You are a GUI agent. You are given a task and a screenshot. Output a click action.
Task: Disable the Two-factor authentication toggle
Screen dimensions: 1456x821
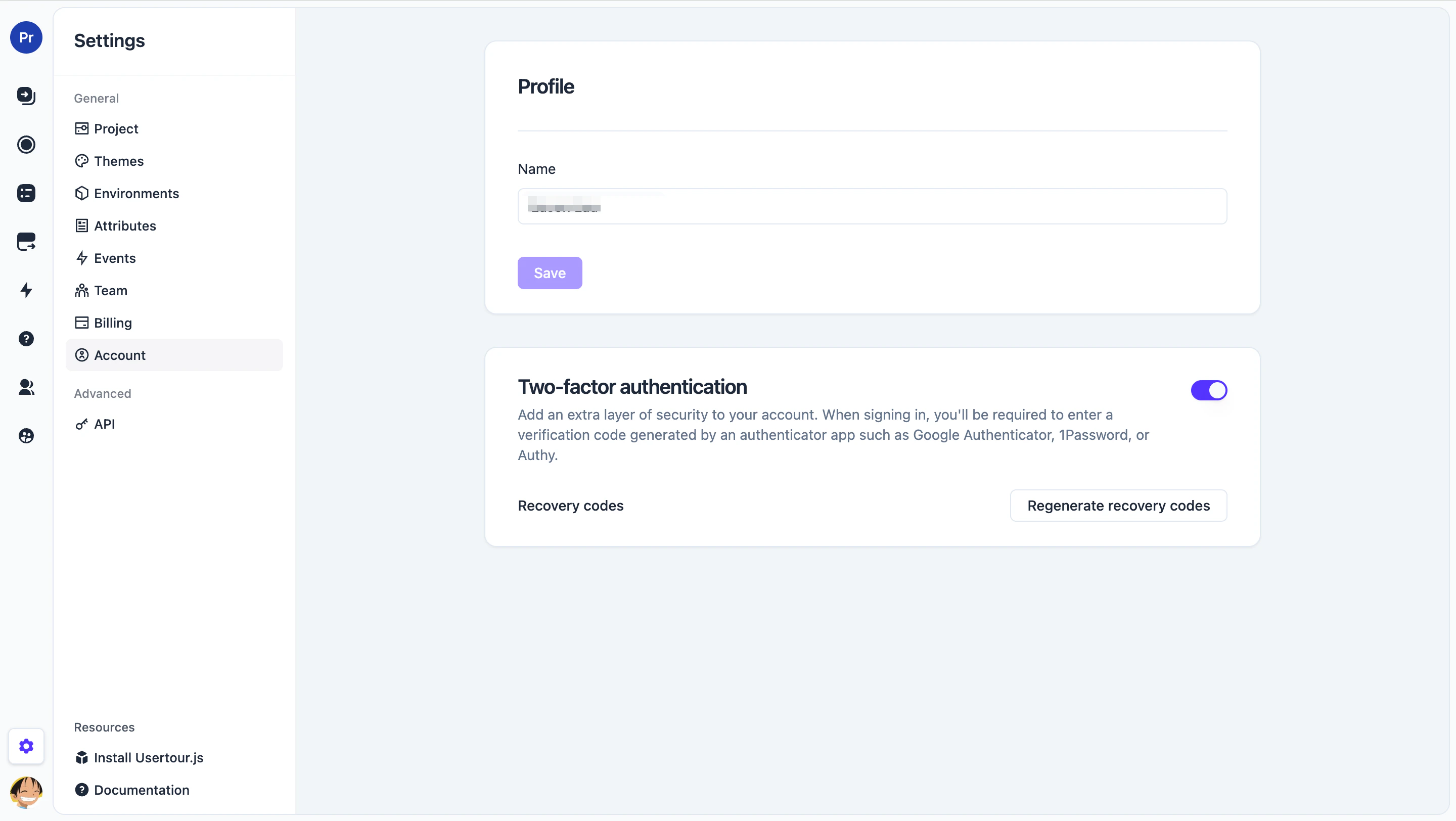1209,390
